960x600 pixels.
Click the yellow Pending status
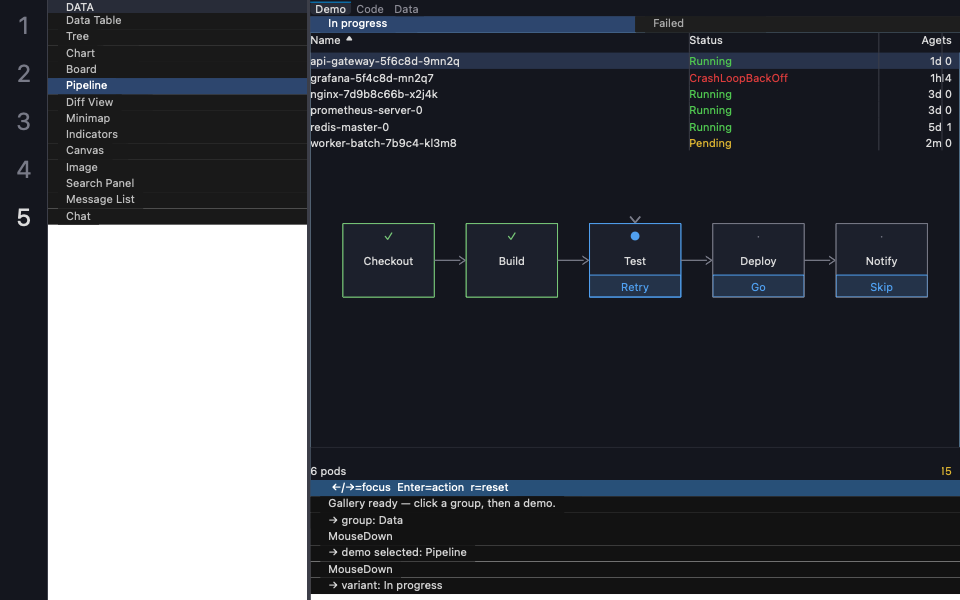point(710,143)
